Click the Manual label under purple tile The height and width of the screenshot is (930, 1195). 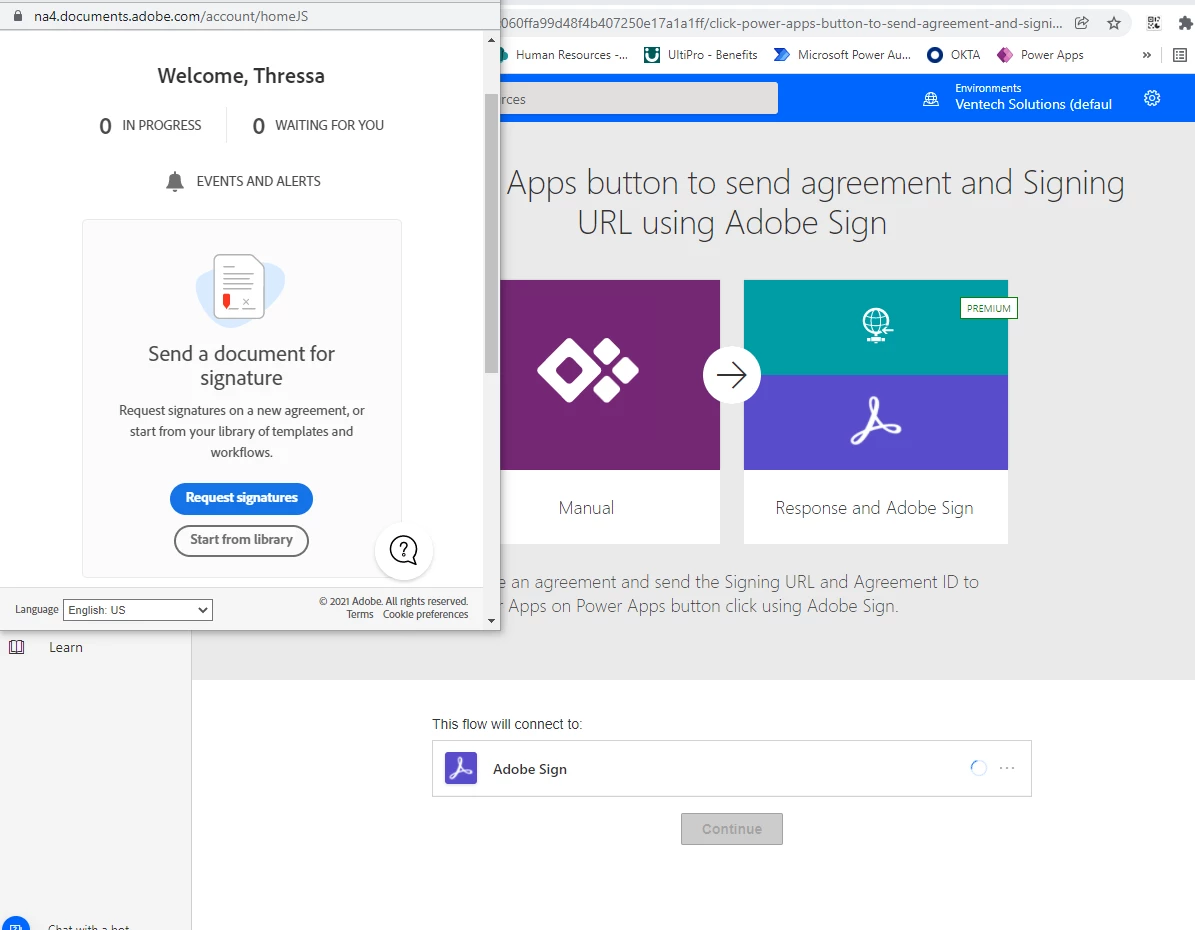point(586,508)
